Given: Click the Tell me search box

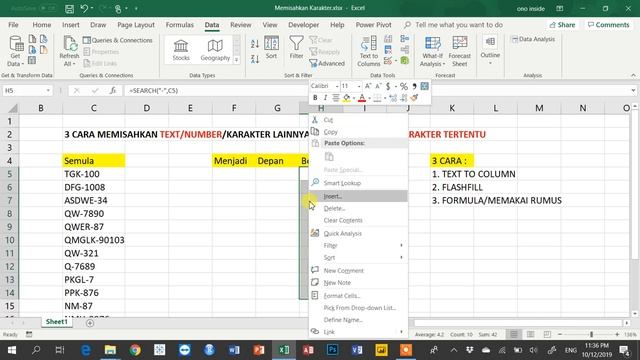Looking at the screenshot, I should coord(453,25).
